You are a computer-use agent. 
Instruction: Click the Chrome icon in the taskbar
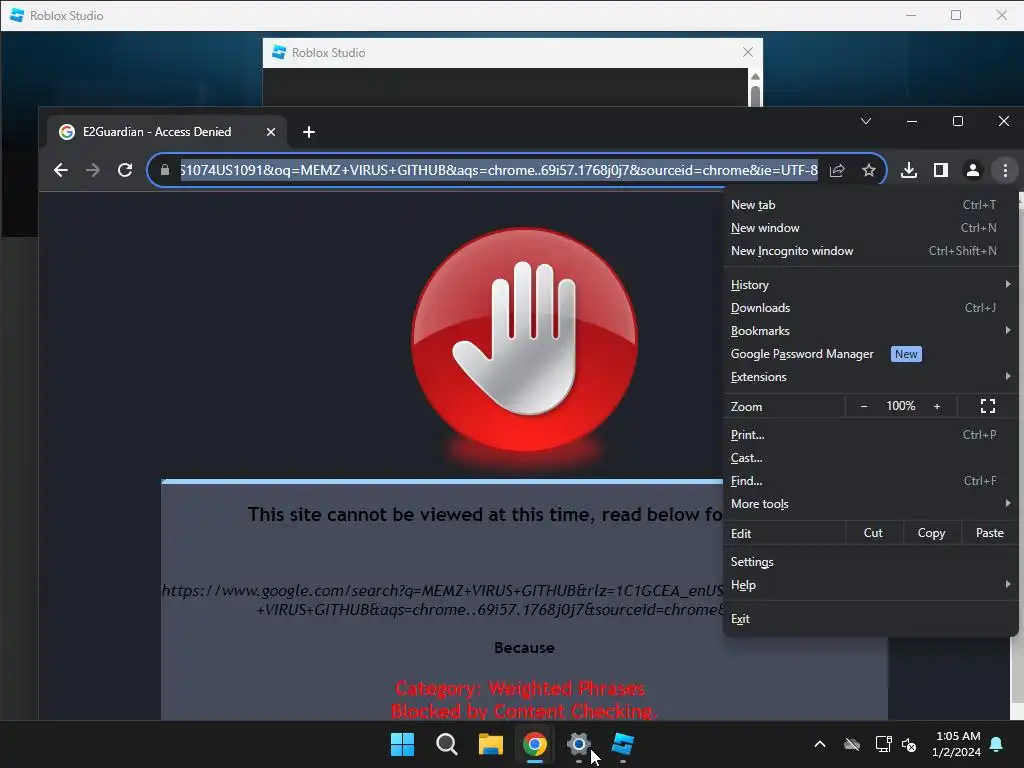(535, 744)
